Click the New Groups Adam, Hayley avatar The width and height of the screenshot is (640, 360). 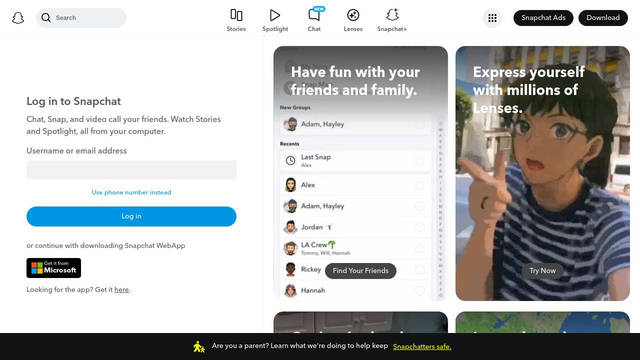click(290, 124)
